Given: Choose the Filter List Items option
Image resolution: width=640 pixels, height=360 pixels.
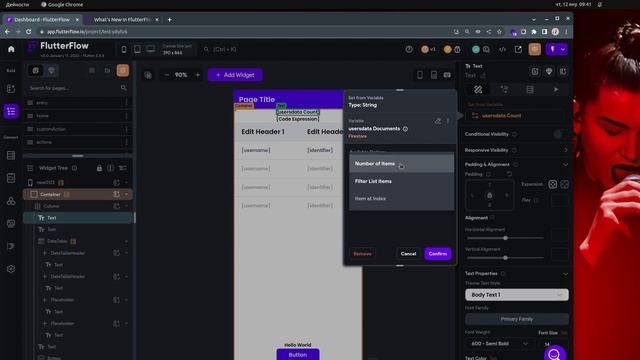Looking at the screenshot, I should point(401,181).
